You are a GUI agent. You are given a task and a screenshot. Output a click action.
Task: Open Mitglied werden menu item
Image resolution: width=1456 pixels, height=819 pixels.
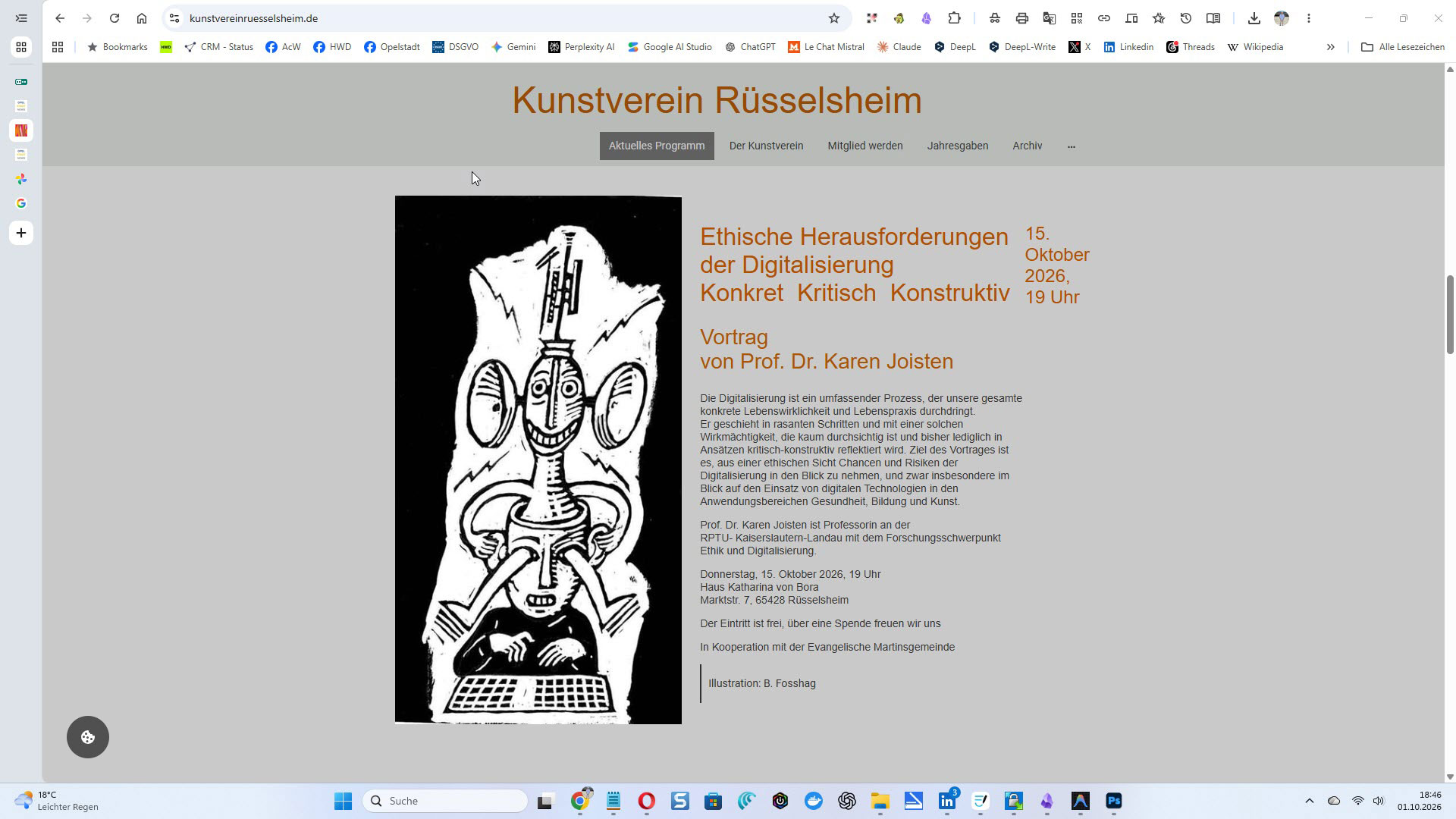pos(865,146)
